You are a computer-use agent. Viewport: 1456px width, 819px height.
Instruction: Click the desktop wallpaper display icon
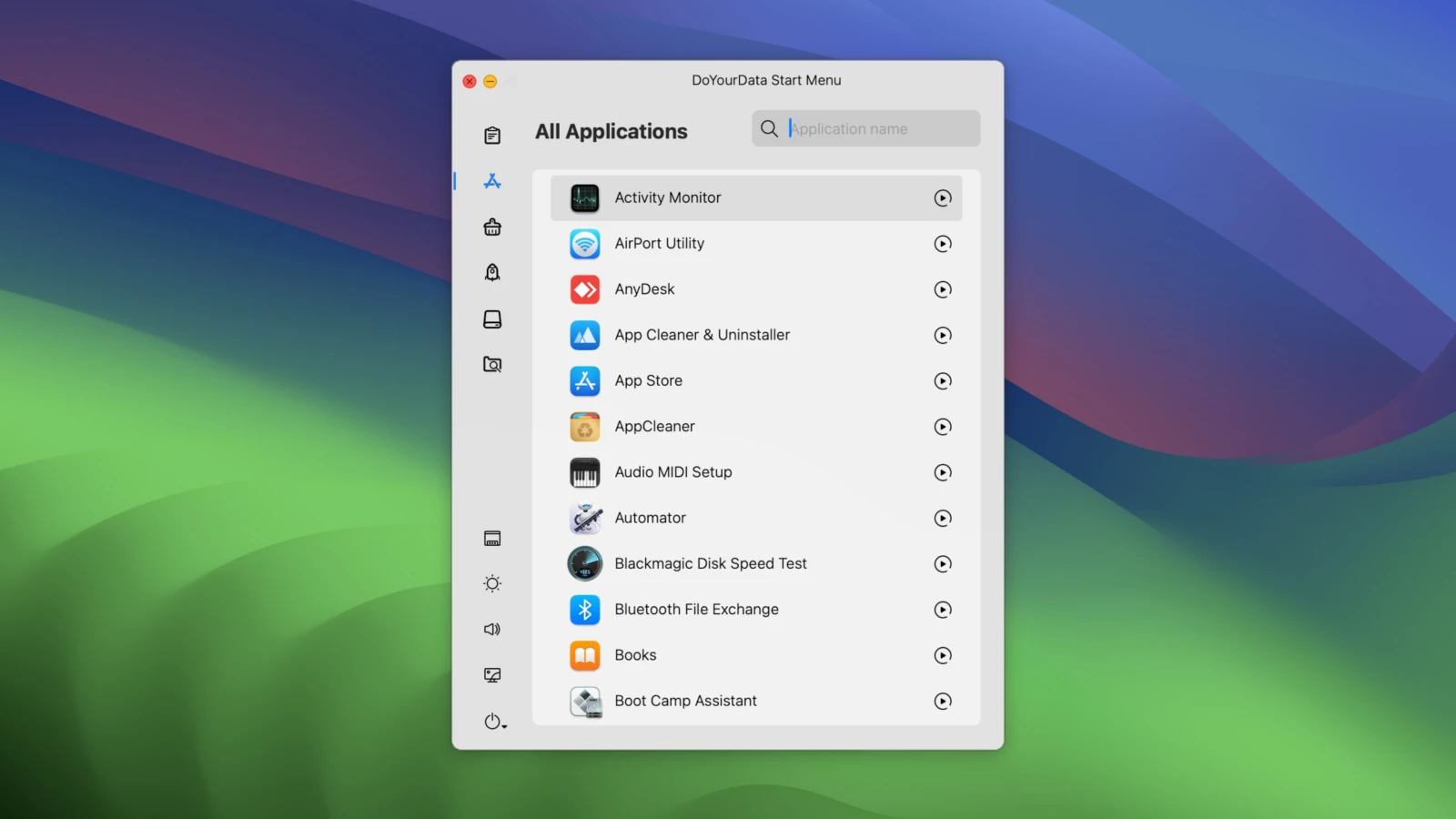coord(492,675)
